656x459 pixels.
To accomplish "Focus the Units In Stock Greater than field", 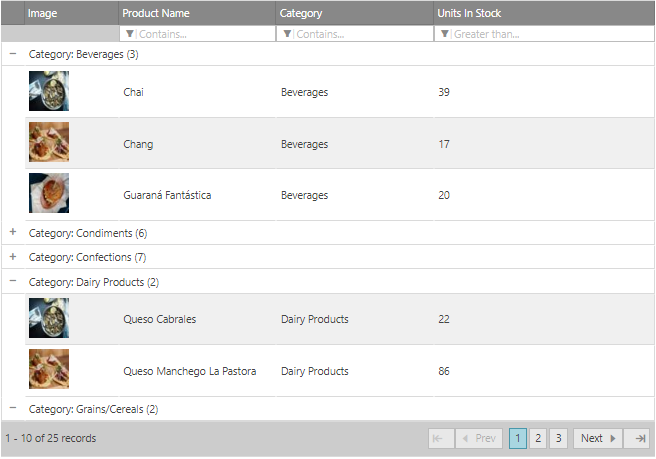I will [544, 34].
